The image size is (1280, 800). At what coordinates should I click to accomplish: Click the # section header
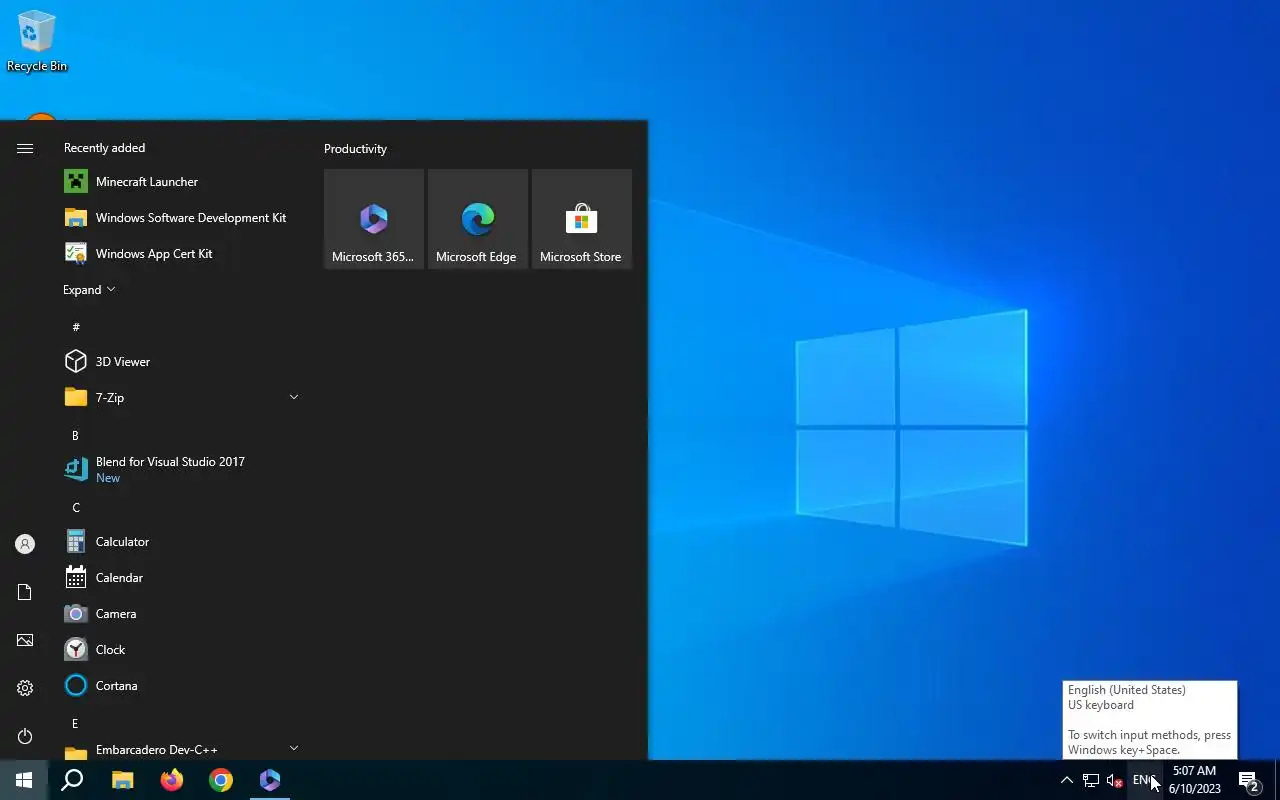75,327
